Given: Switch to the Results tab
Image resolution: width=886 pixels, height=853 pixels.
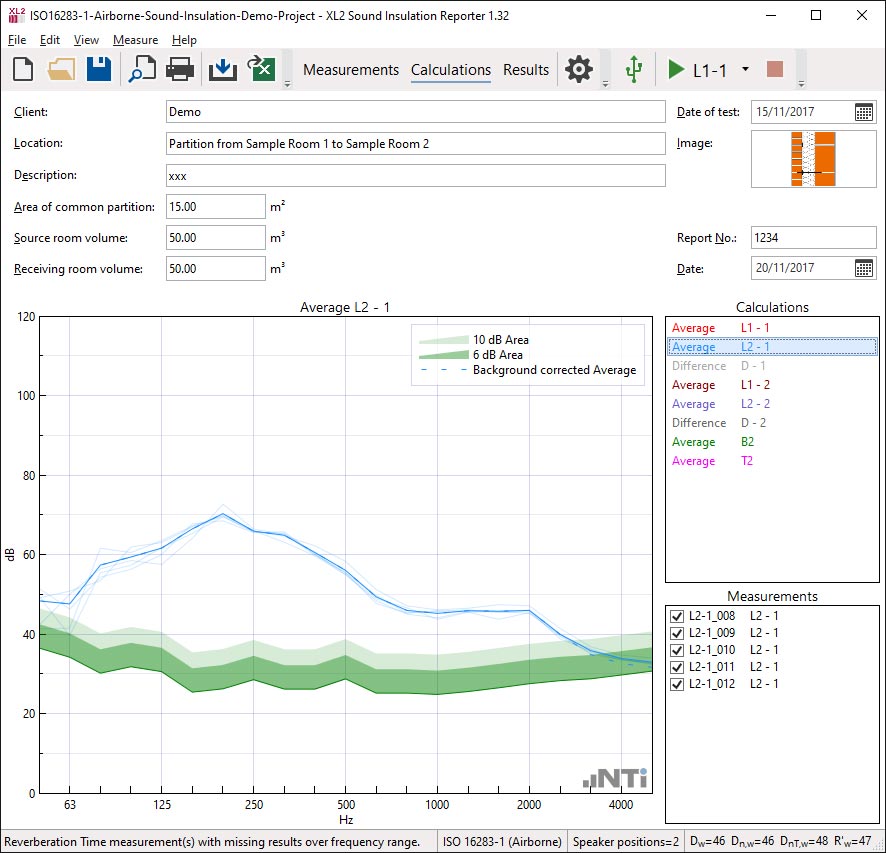Looking at the screenshot, I should [x=526, y=70].
